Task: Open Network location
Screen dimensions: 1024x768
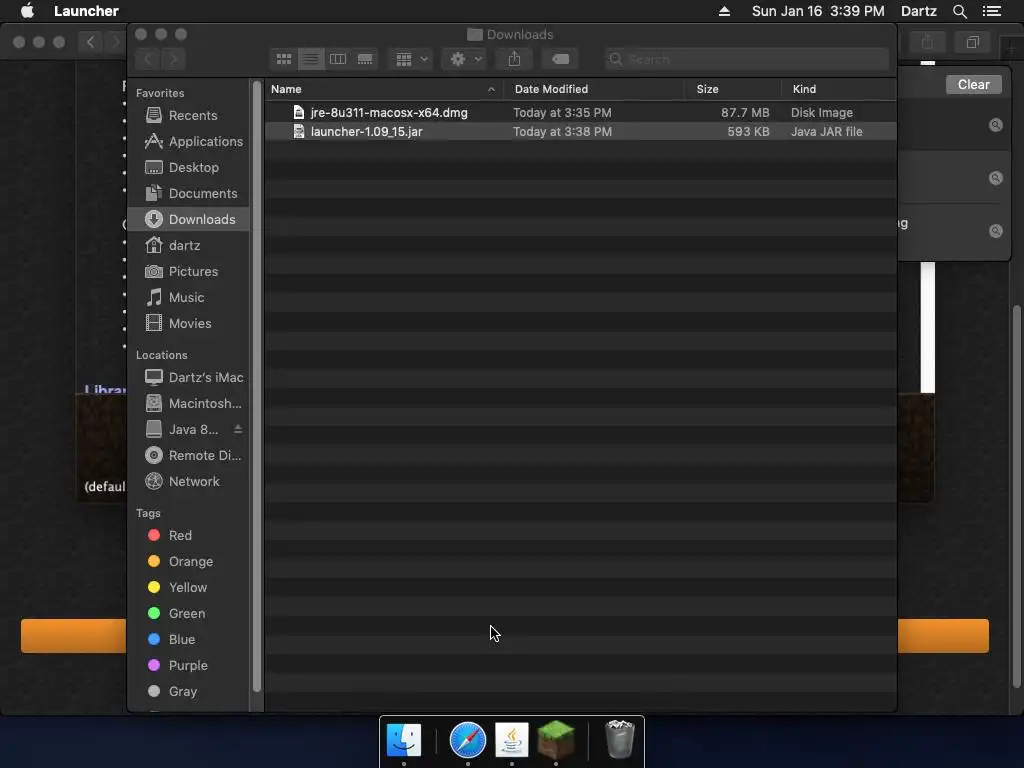Action: pos(188,482)
